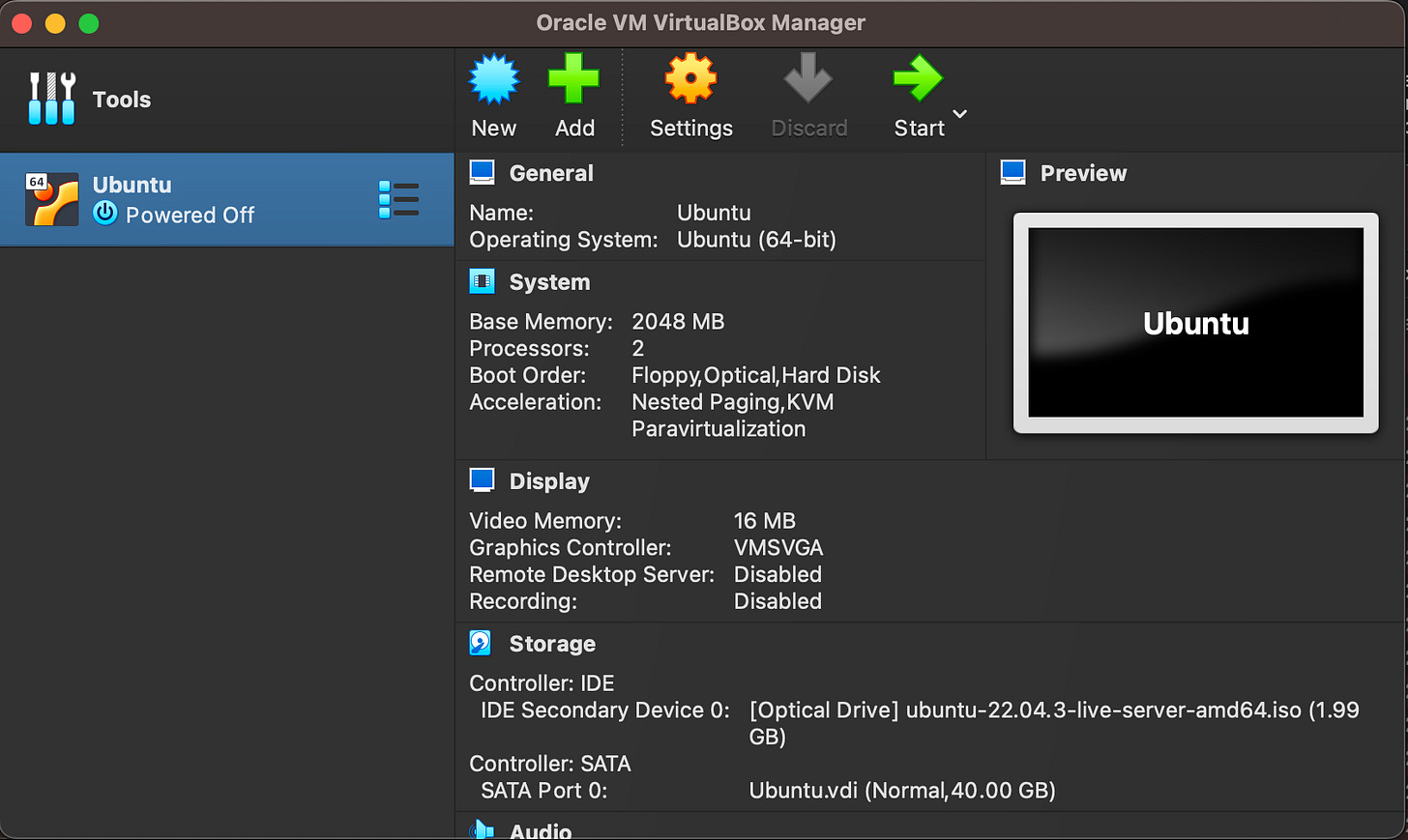Select the Tools entry in the sidebar

tap(226, 100)
